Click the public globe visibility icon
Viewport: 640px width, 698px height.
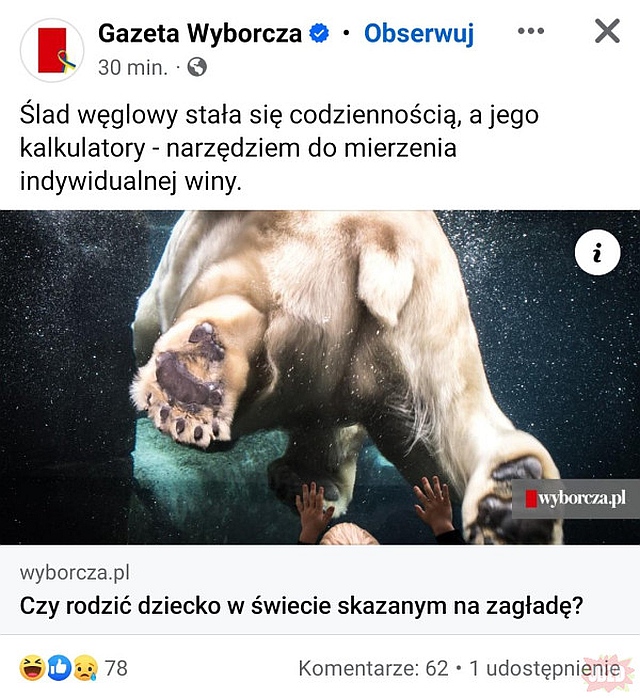click(x=197, y=67)
